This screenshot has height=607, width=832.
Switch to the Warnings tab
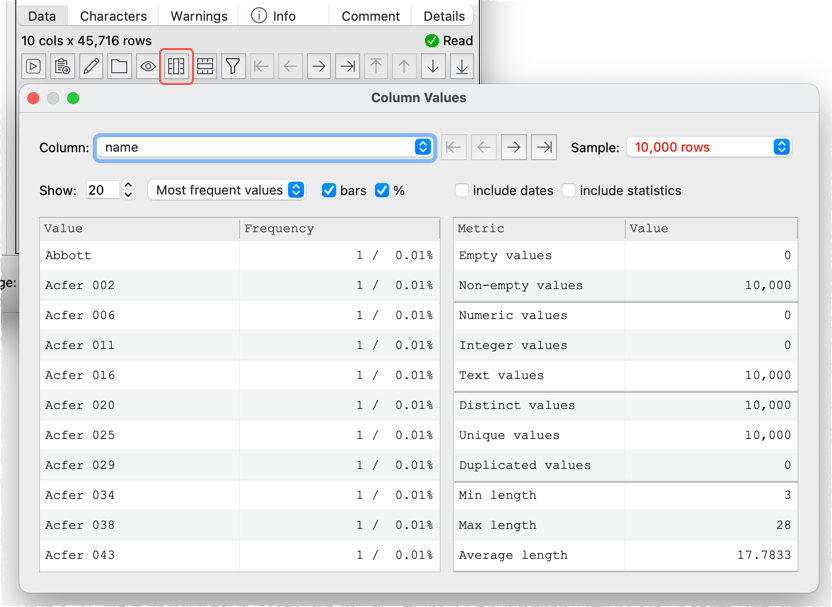click(x=199, y=16)
